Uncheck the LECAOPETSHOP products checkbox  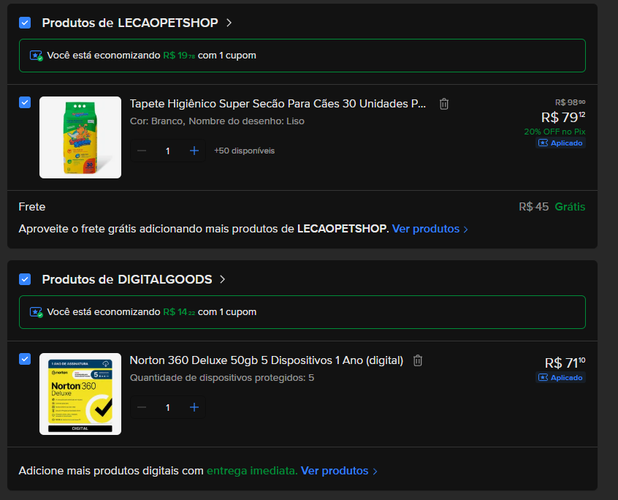(x=25, y=23)
